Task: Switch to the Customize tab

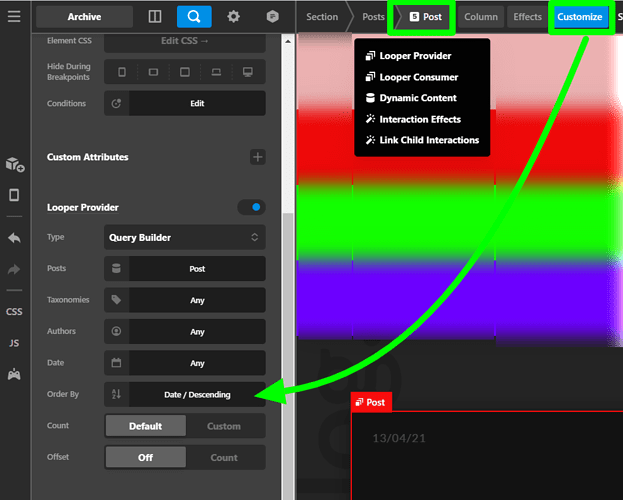Action: [x=579, y=17]
